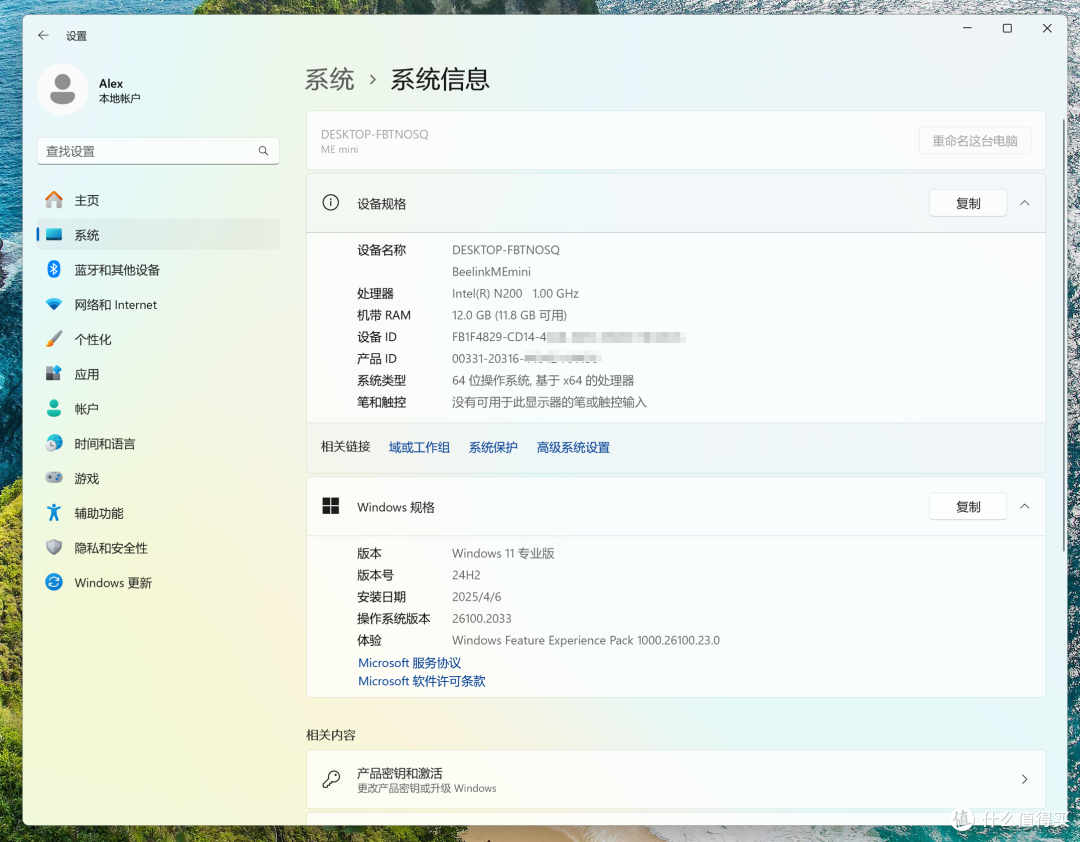Image resolution: width=1080 pixels, height=842 pixels.
Task: Click the person icon beside 帐户
Action: click(54, 409)
